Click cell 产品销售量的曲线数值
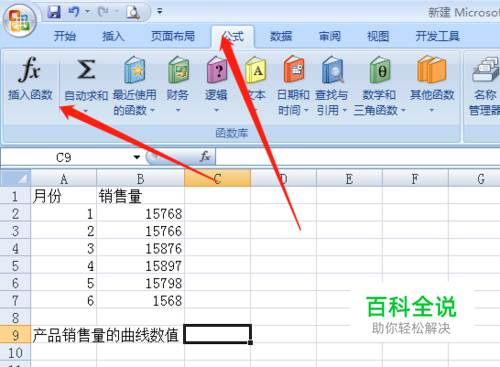500x367 pixels. (x=106, y=335)
